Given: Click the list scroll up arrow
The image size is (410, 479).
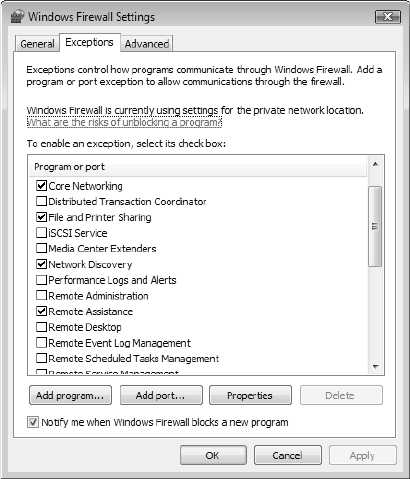Looking at the screenshot, I should coord(375,164).
